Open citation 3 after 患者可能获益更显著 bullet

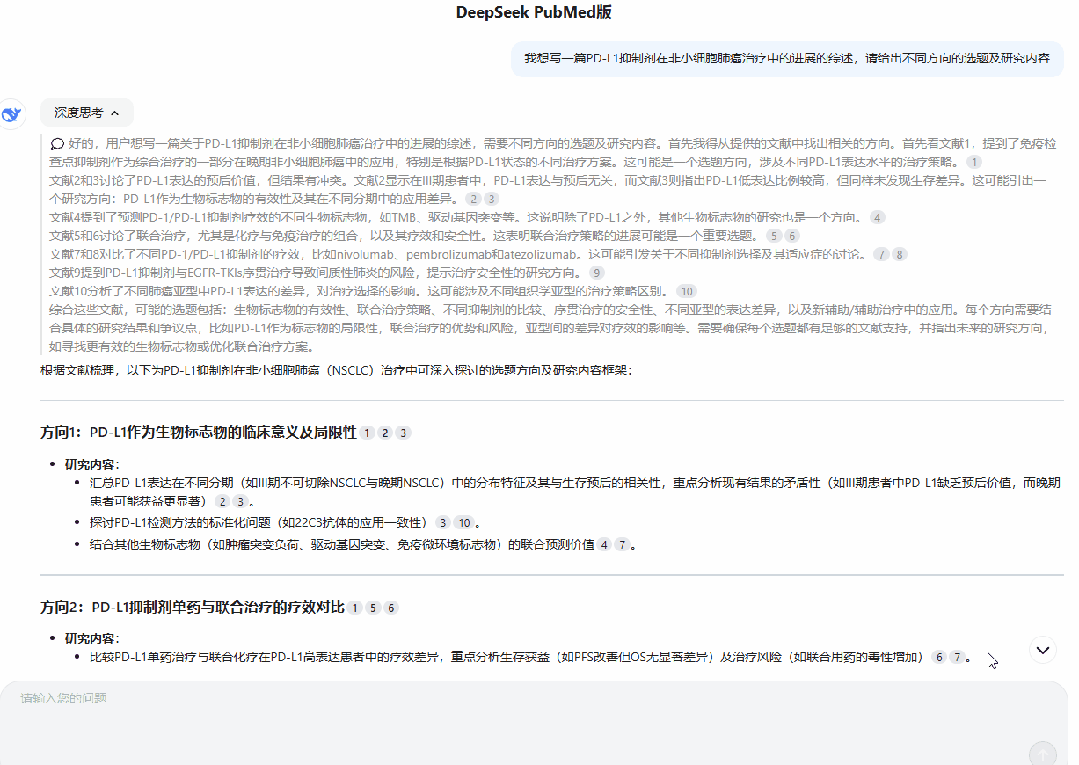[240, 502]
